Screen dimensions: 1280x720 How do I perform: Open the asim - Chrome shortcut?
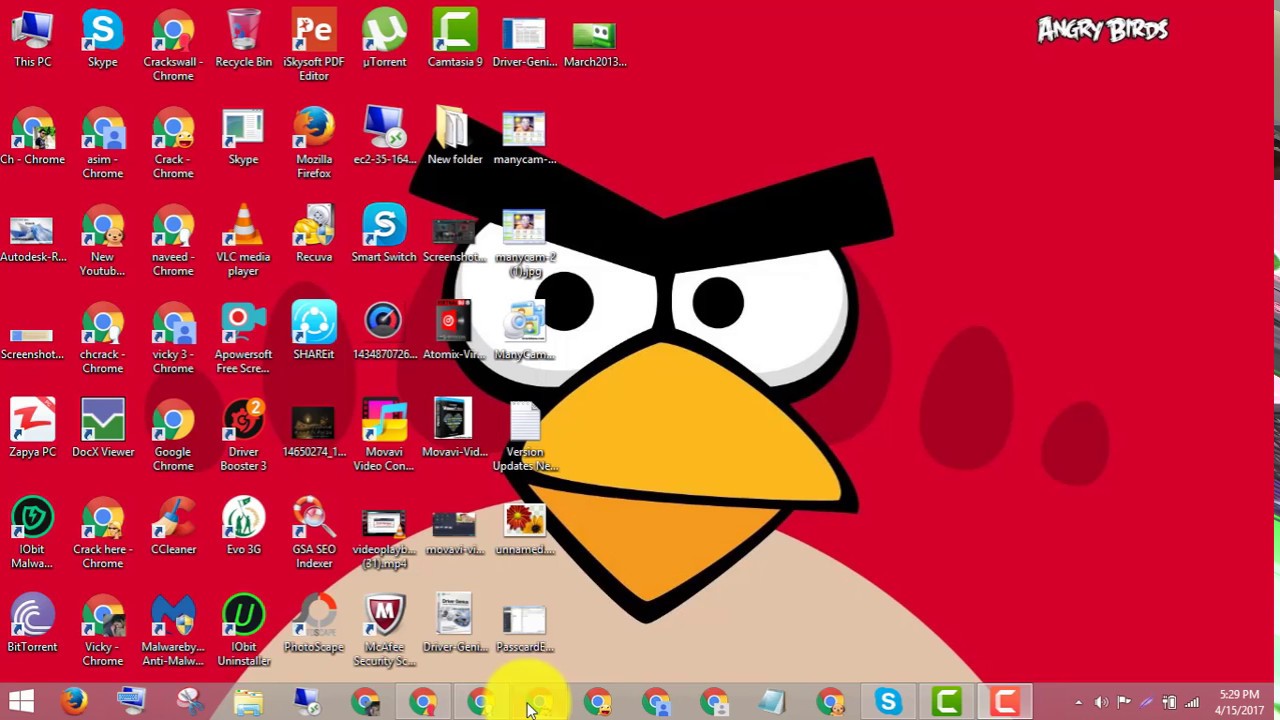(102, 143)
